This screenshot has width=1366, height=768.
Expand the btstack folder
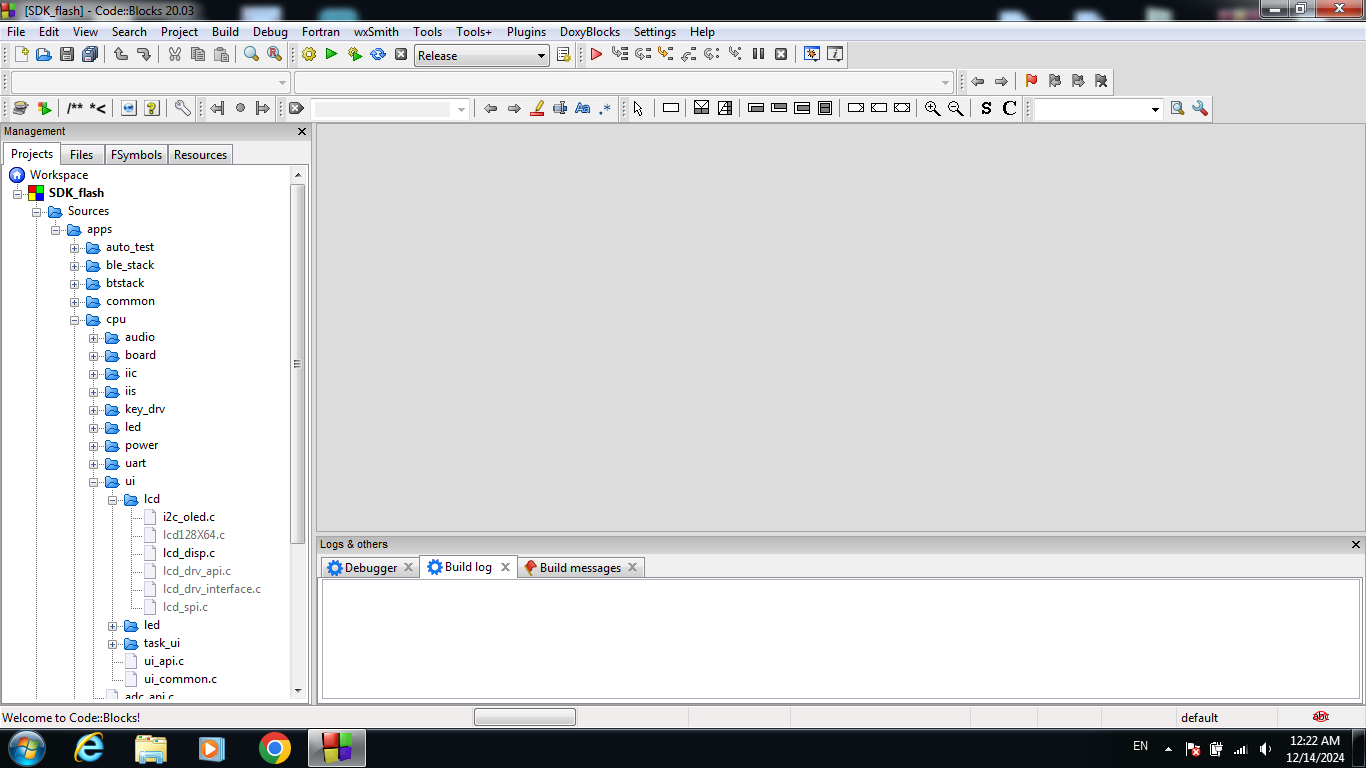[x=75, y=284]
